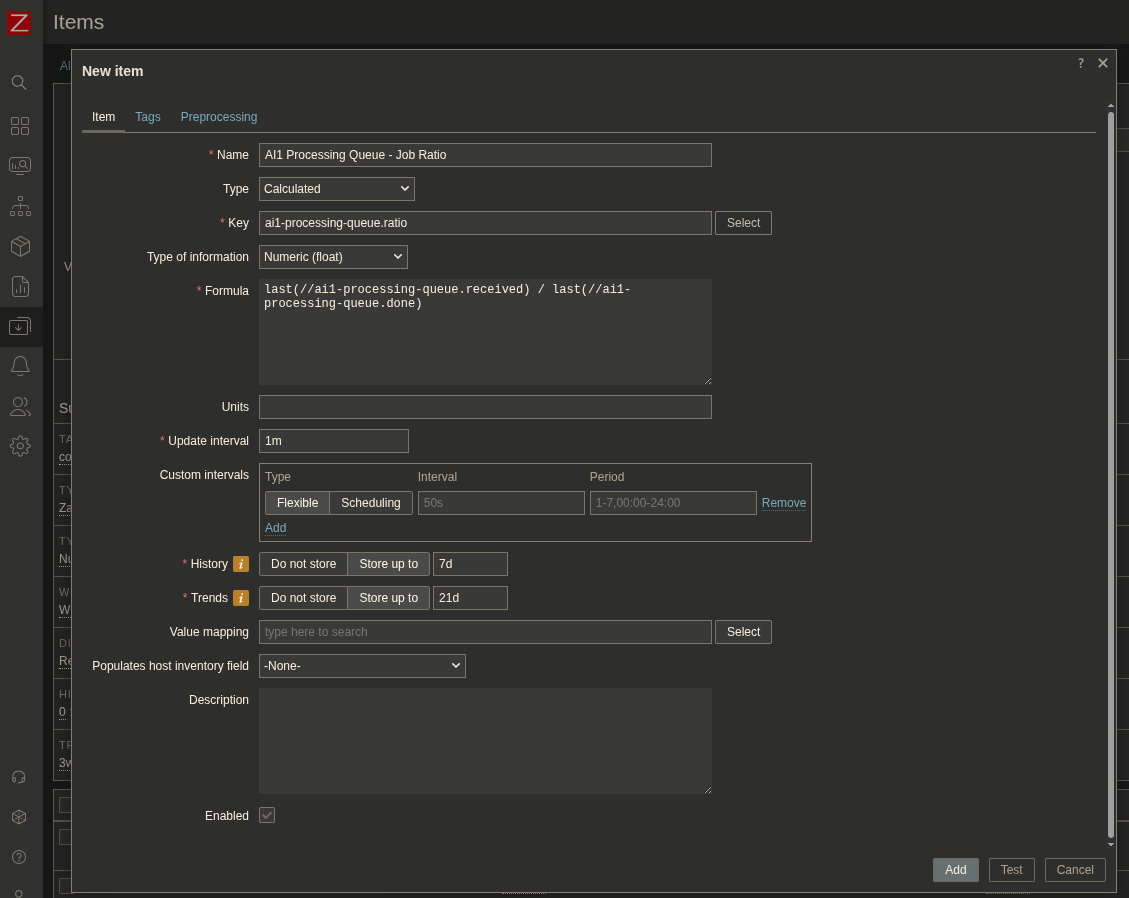Switch to the Item tab
The width and height of the screenshot is (1129, 898).
(x=103, y=117)
